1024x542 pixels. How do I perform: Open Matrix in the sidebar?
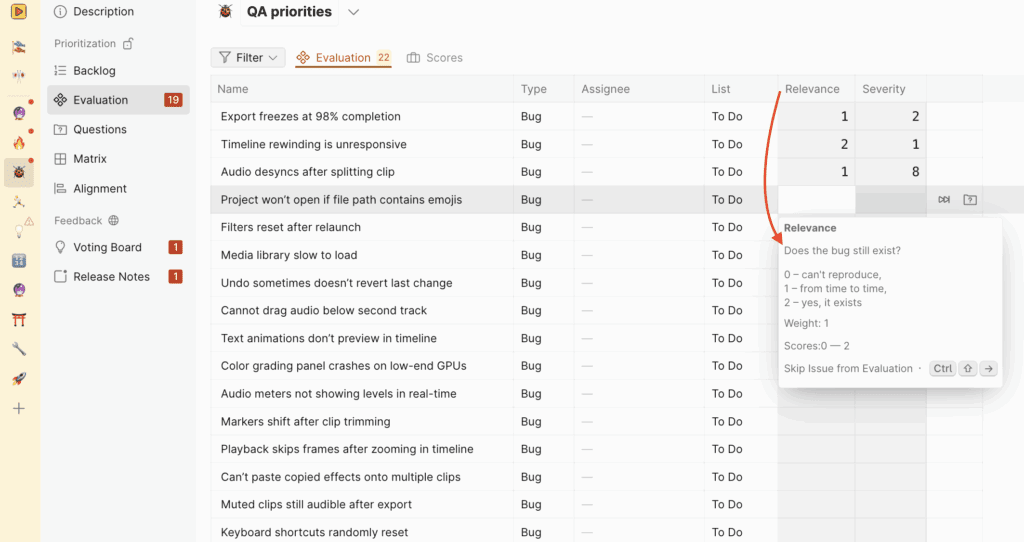(x=90, y=159)
